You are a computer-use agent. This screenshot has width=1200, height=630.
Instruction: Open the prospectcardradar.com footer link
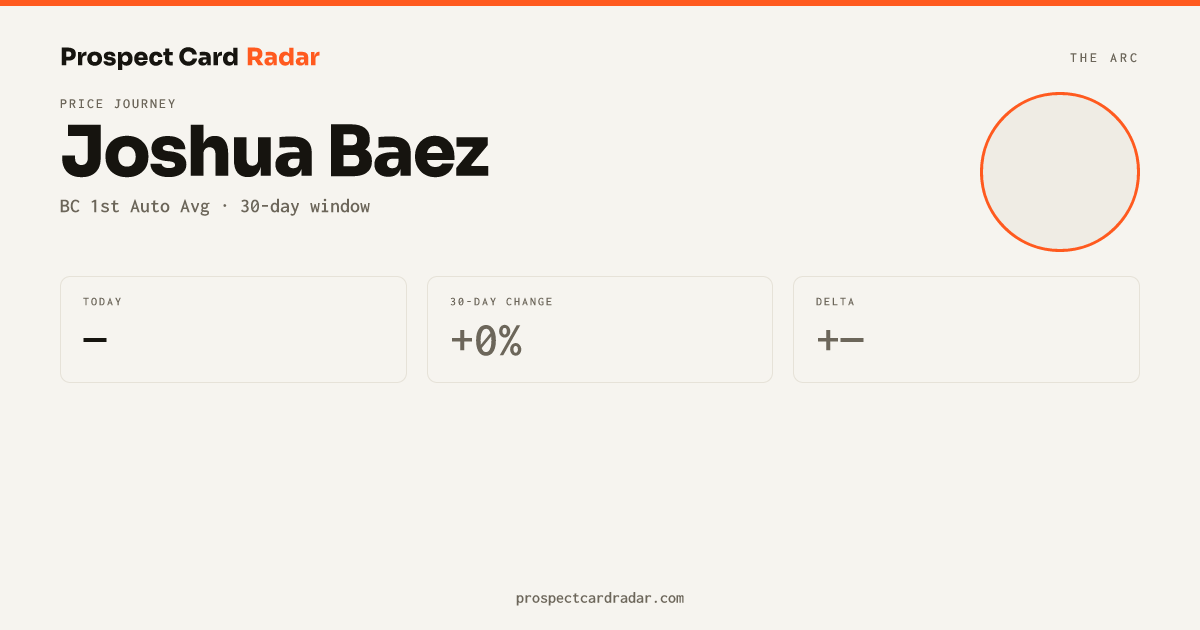pyautogui.click(x=600, y=598)
